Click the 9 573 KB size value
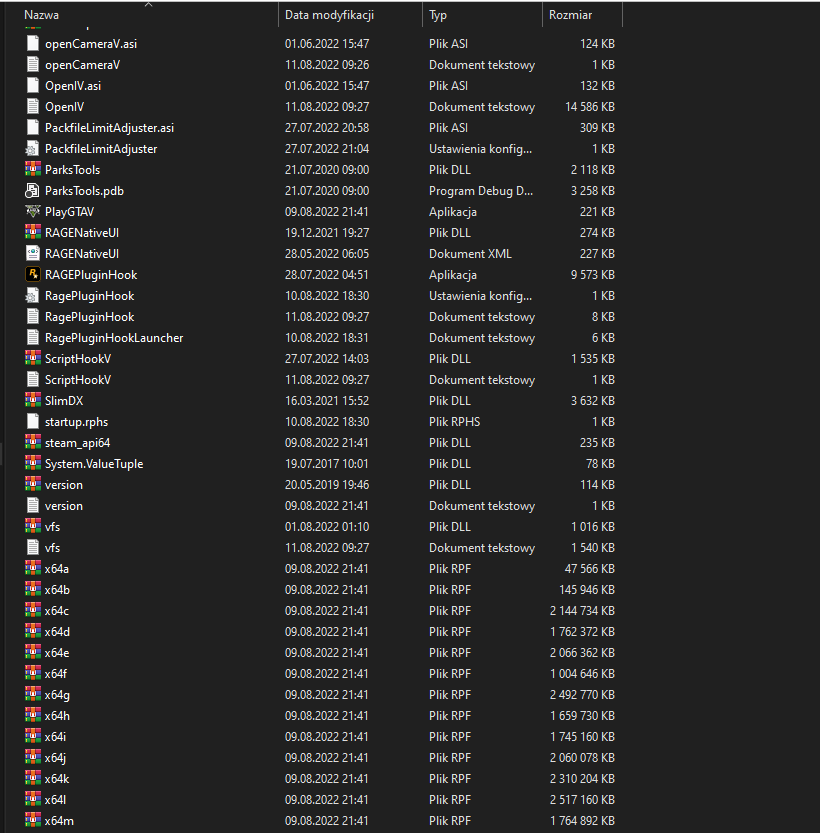This screenshot has width=820, height=833. pos(593,275)
